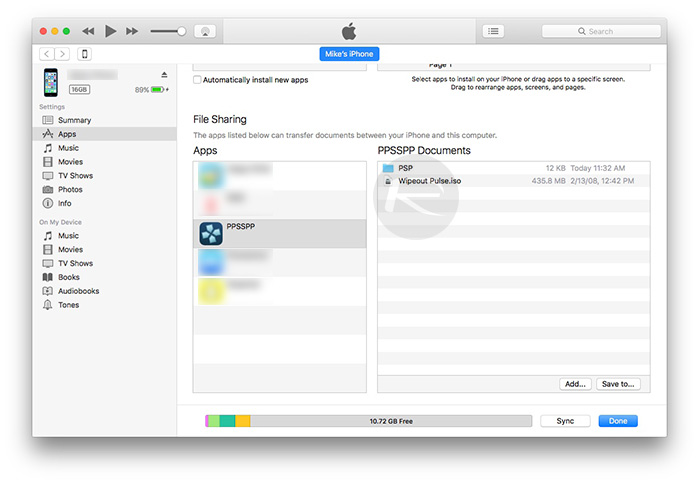Click the blue Done button
The width and height of the screenshot is (699, 483).
pyautogui.click(x=617, y=421)
